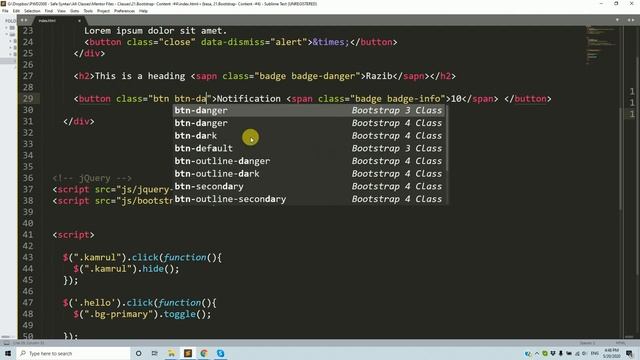Pick the btn-default autocomplete suggestion
This screenshot has height=360, width=640.
click(x=309, y=149)
